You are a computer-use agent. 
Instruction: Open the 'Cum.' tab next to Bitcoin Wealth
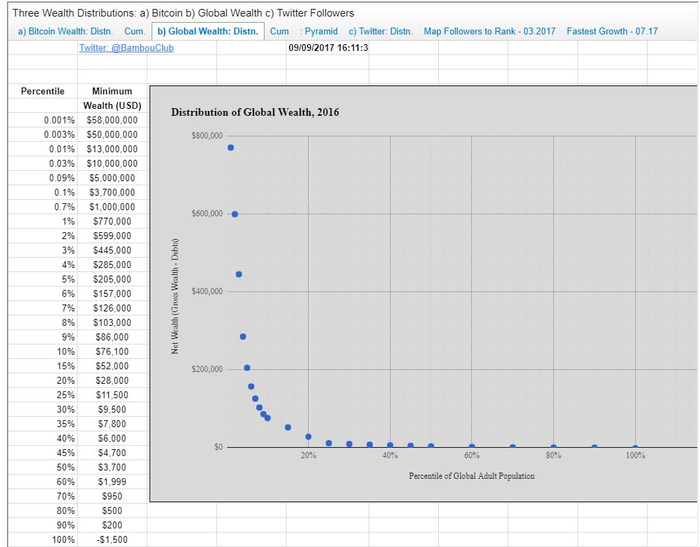136,31
